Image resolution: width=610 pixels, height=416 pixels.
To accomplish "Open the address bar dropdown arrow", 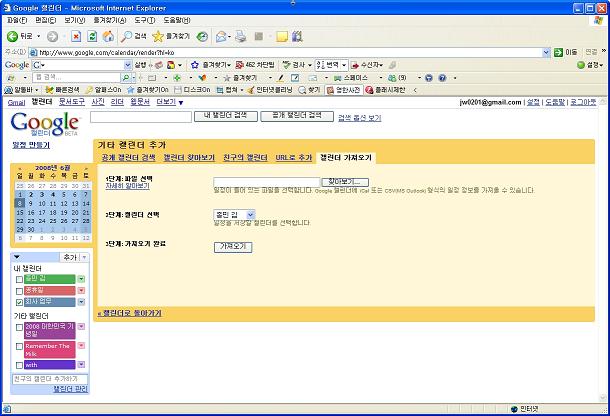I will 546,52.
